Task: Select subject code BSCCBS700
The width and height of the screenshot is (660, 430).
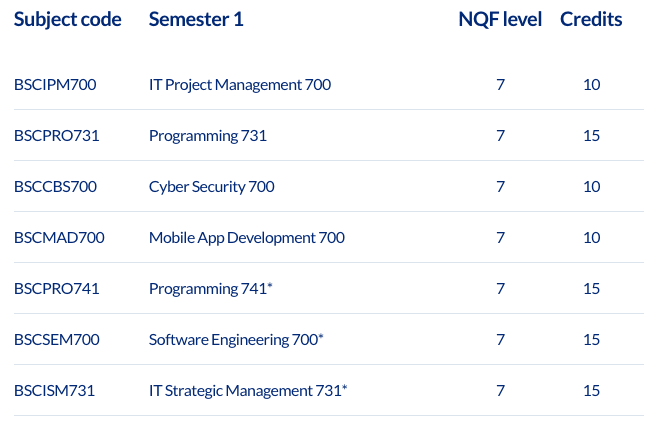Action: click(55, 186)
